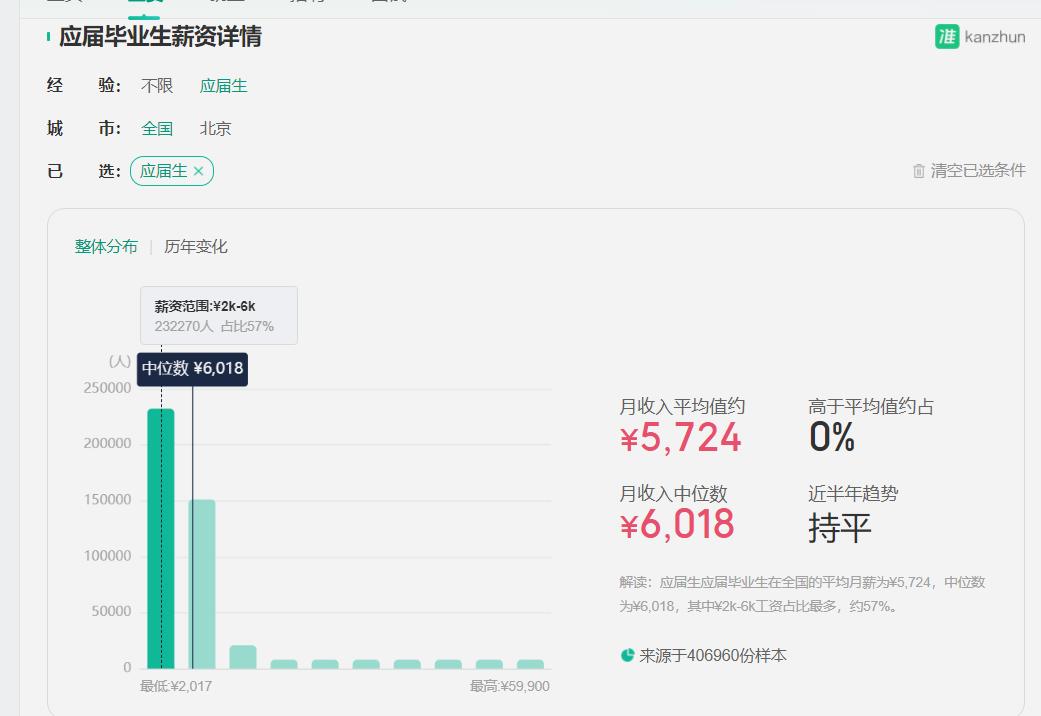Screen dimensions: 1041x716
Task: Choose 北京 as the city filter
Action: [x=214, y=128]
